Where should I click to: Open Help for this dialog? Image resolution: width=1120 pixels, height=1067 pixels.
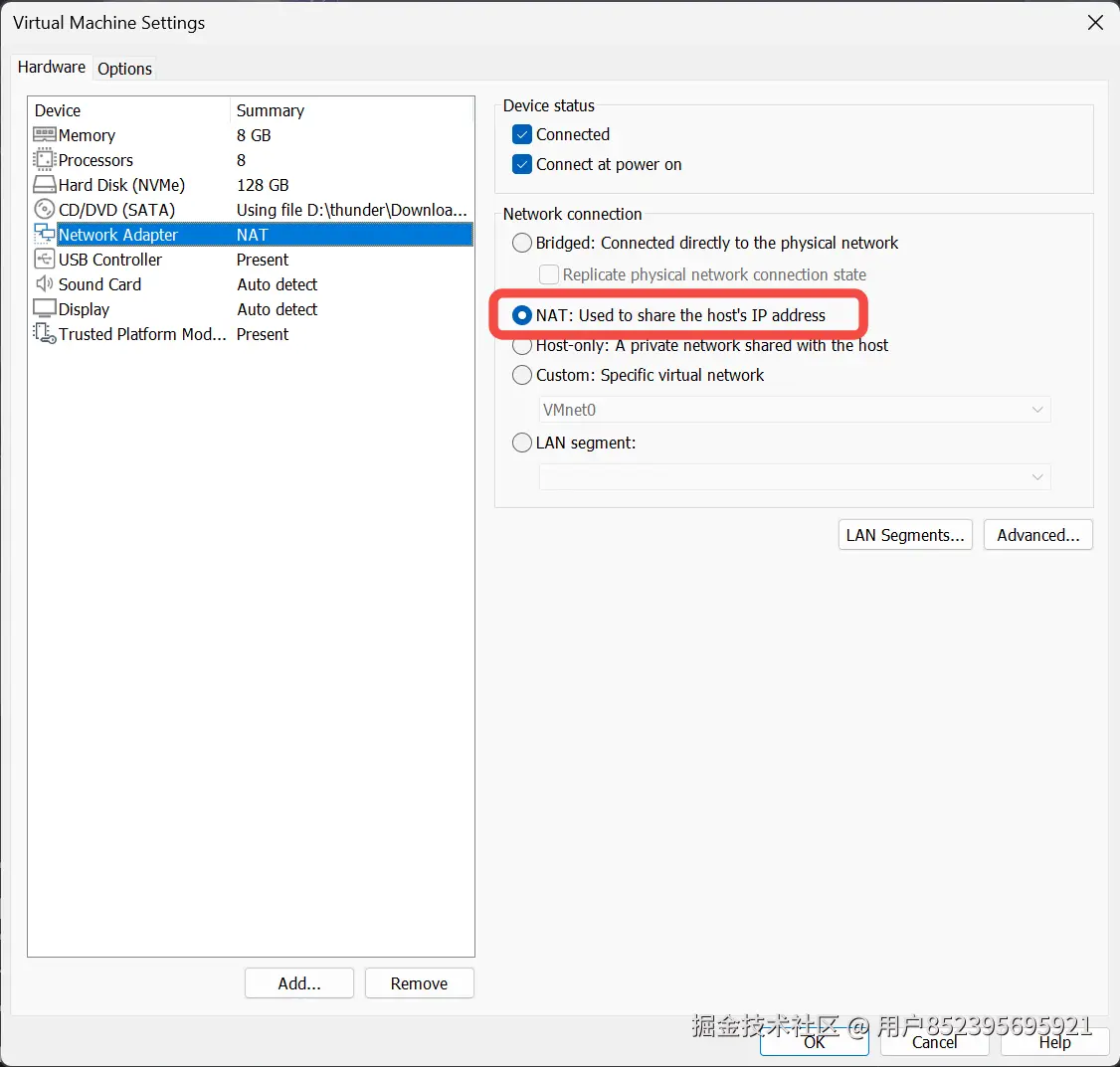click(x=1054, y=1042)
